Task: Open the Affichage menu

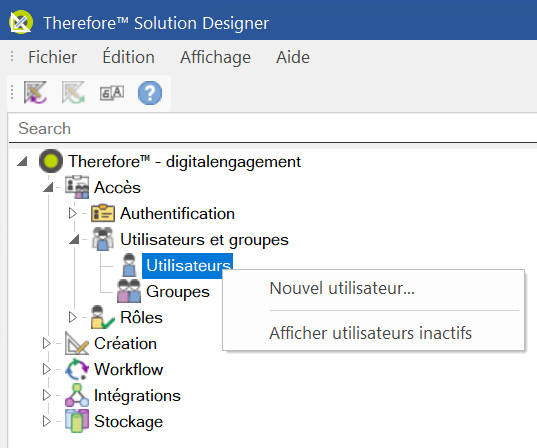Action: coord(215,57)
